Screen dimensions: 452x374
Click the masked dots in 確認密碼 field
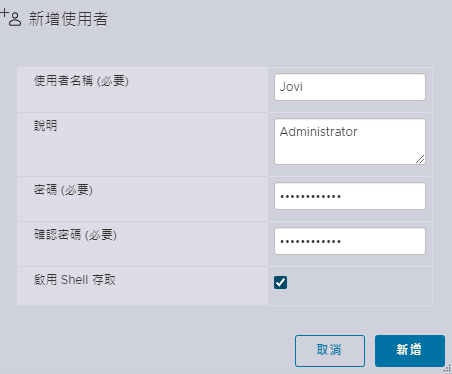coord(310,241)
